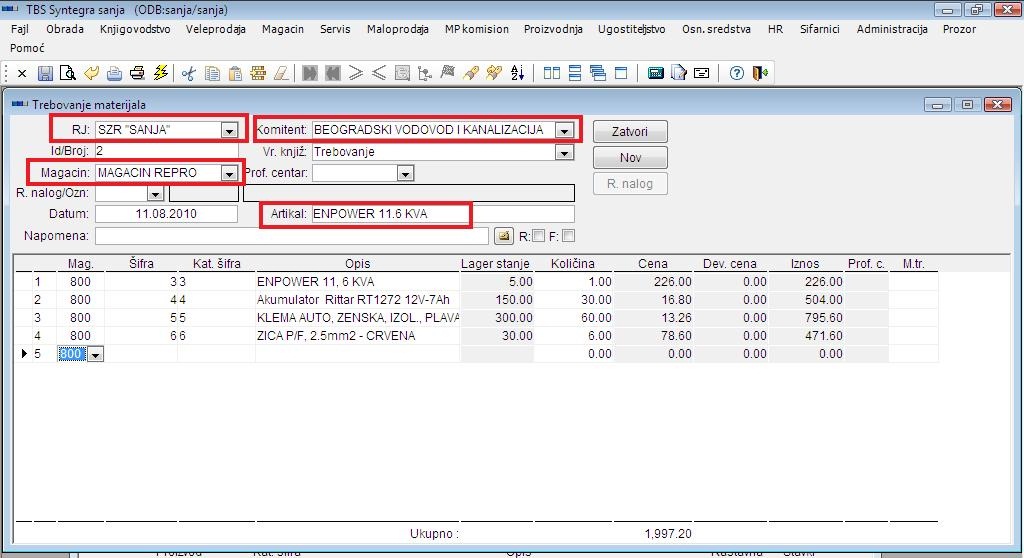Click the A-Z sort icon
Screen dimensions: 1024x558
[x=517, y=73]
